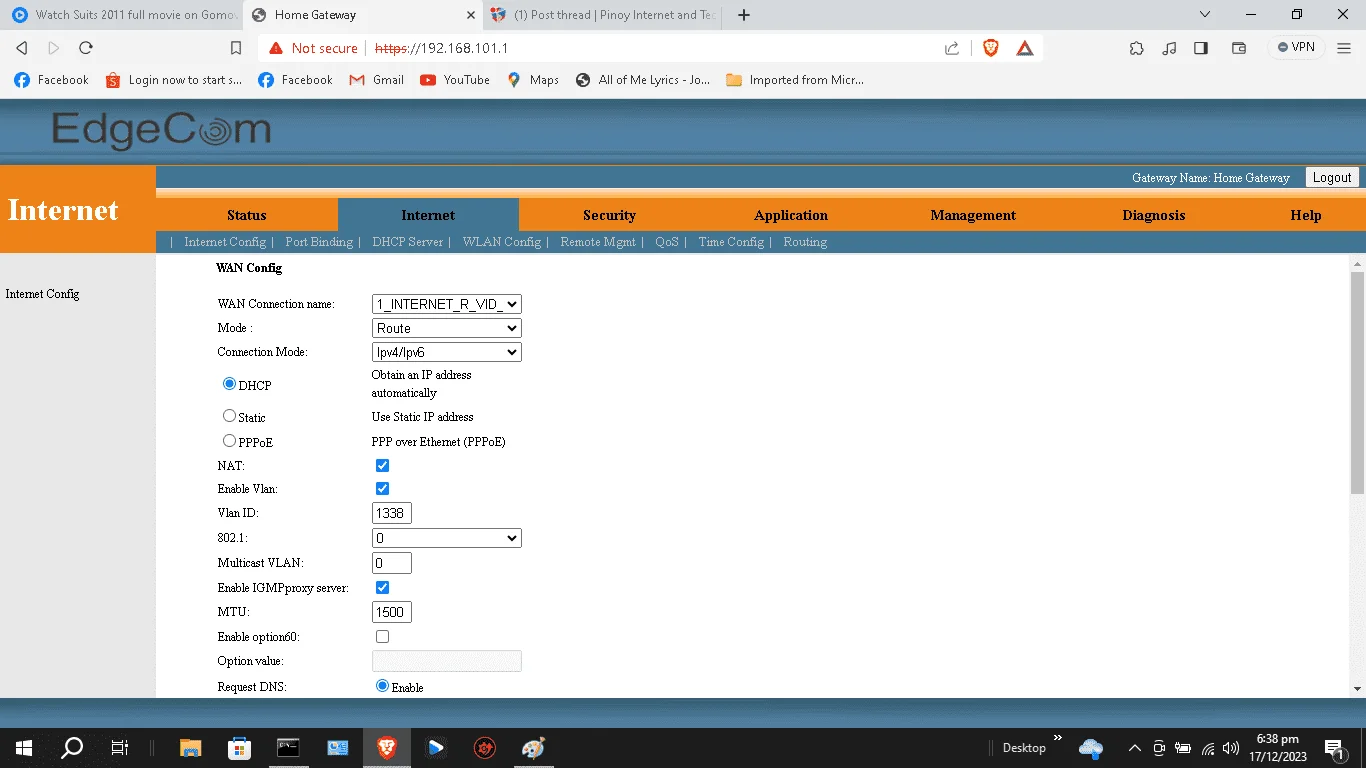The image size is (1366, 768).
Task: Open All of Me Lyrics bookmark
Action: (643, 80)
